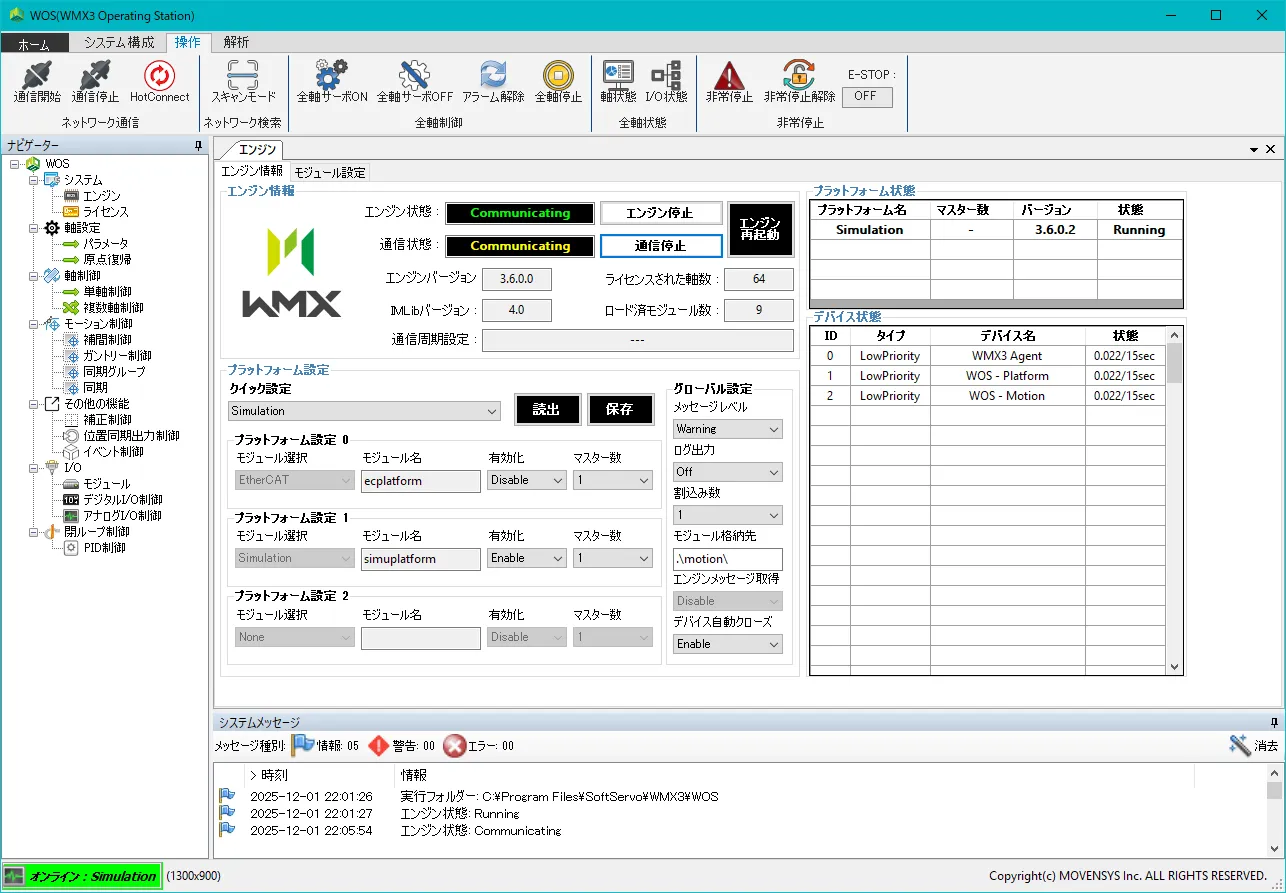
Task: Collapse the モーション制御 tree node
Action: pyautogui.click(x=34, y=324)
